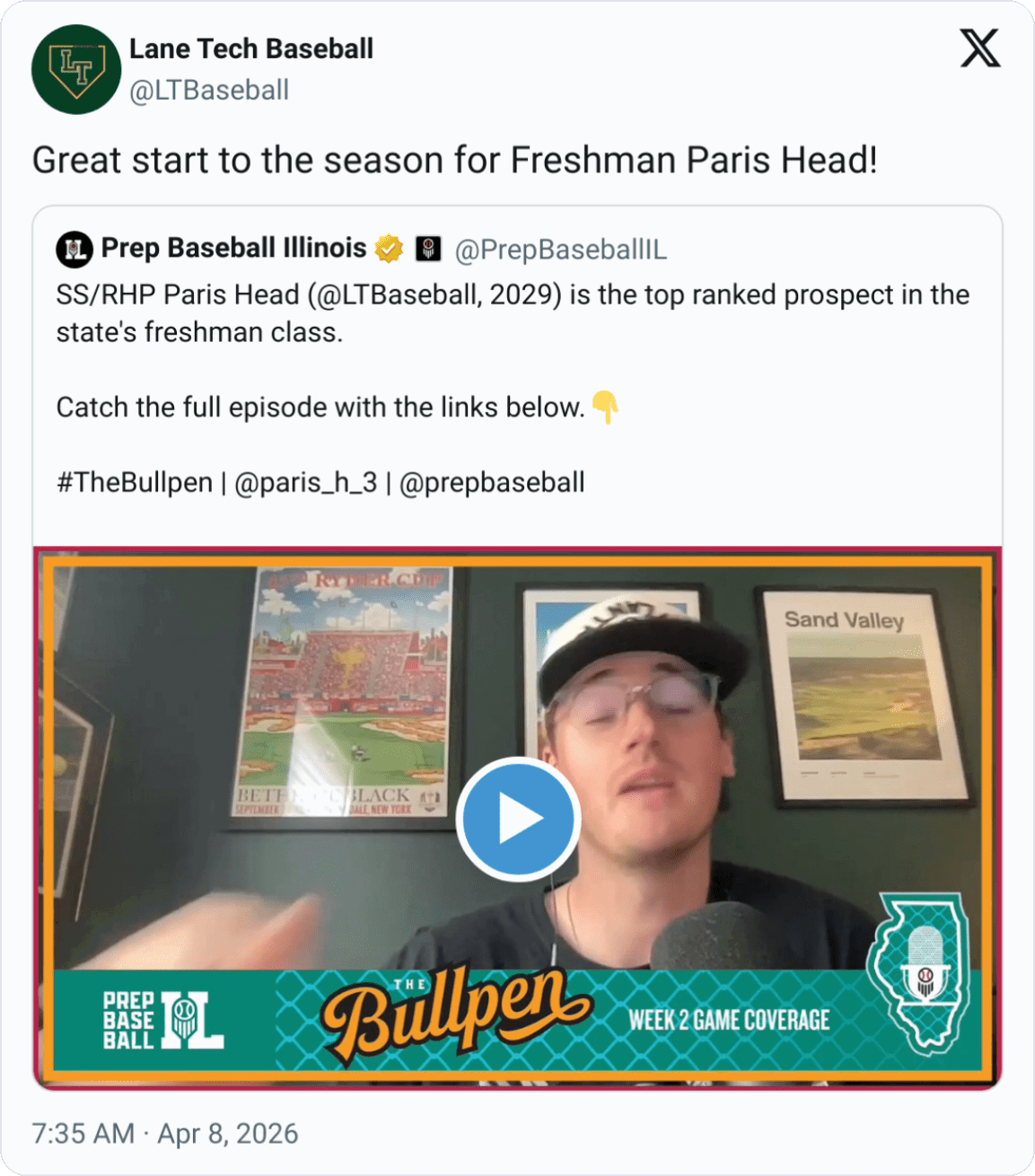
Task: Open the 7:35 AM Apr 8, 2026 timestamp
Action: click(165, 1134)
